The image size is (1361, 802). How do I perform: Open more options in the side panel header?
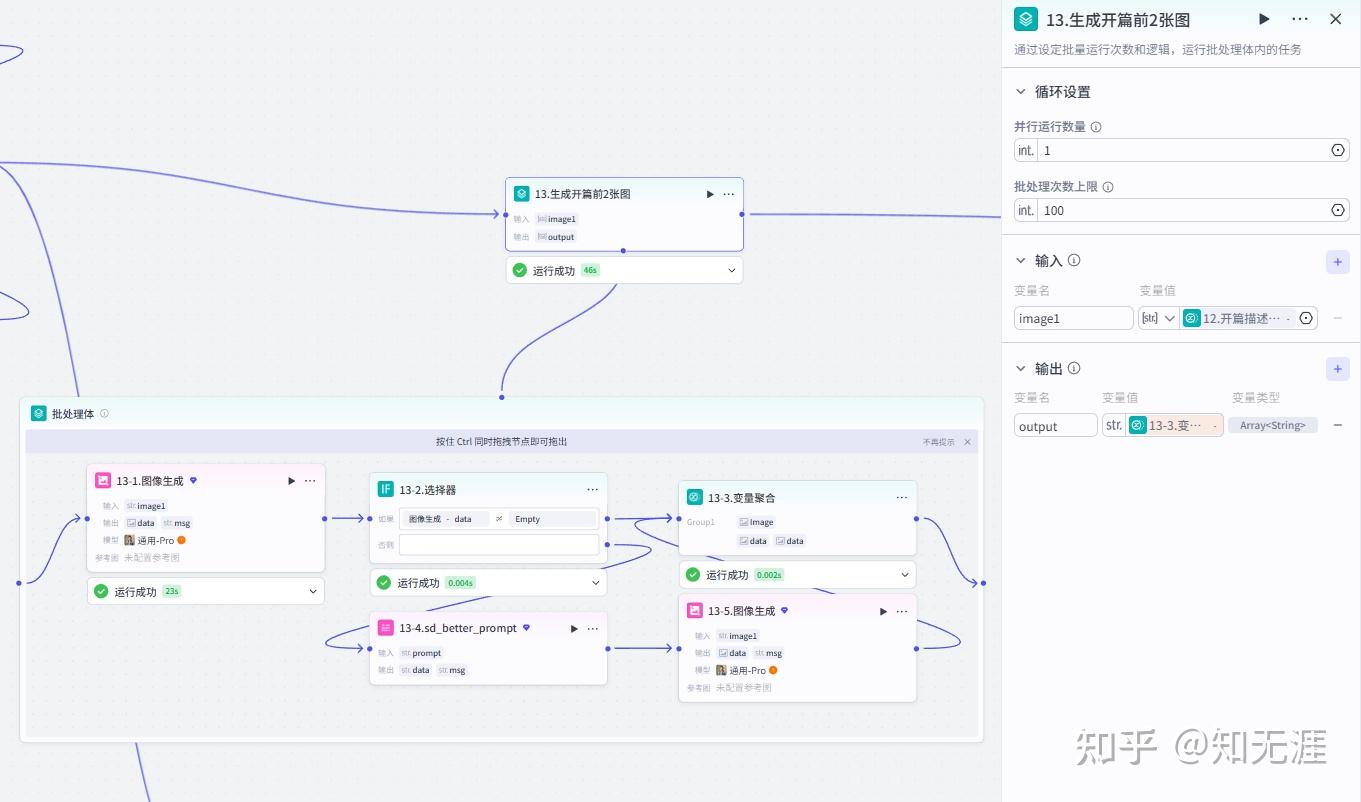(x=1300, y=19)
